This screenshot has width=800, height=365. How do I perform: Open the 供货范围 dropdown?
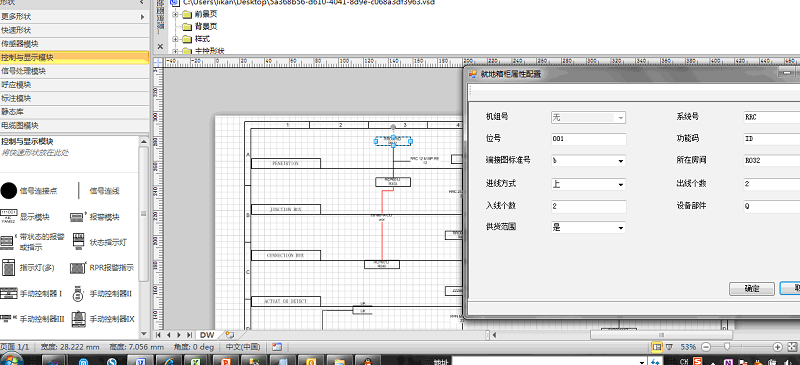(620, 228)
